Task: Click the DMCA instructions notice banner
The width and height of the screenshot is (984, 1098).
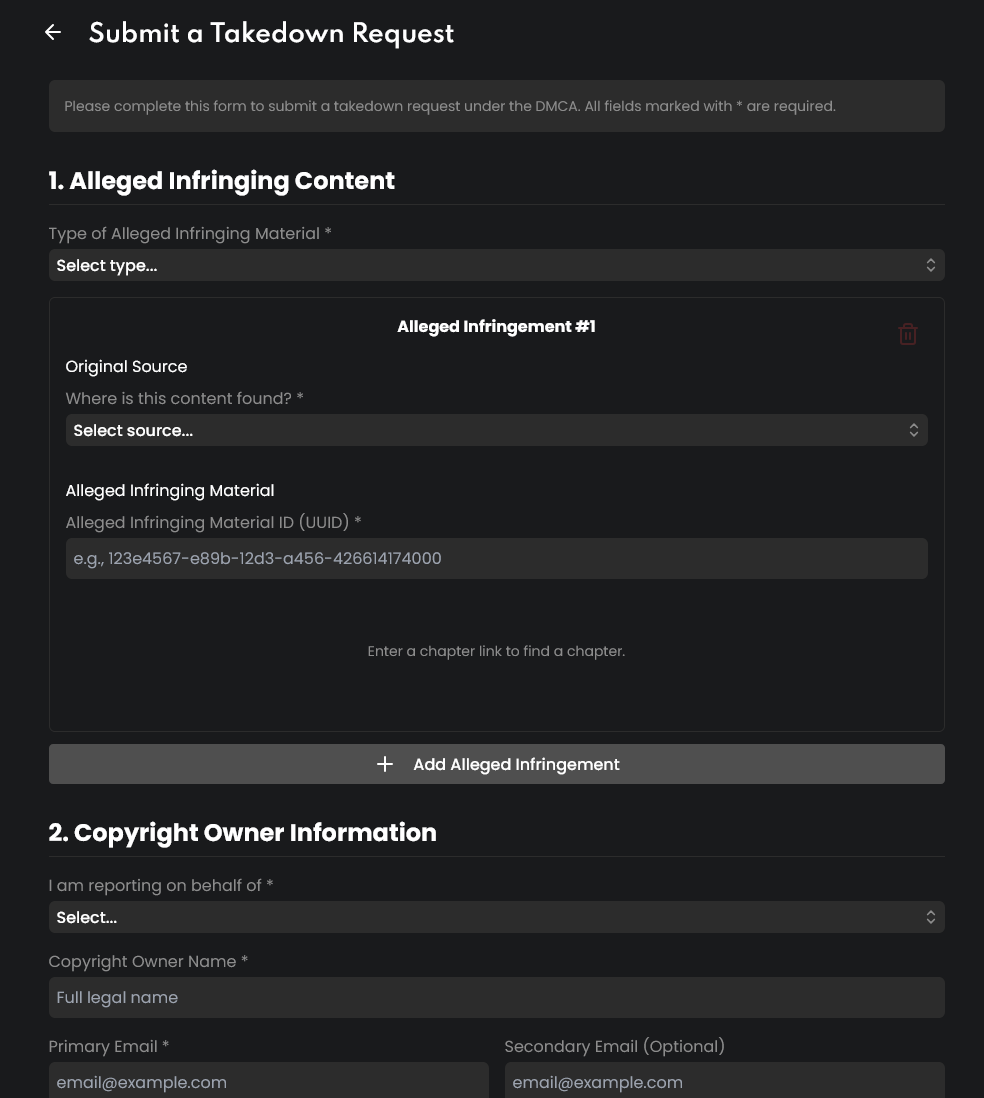Action: [x=496, y=106]
